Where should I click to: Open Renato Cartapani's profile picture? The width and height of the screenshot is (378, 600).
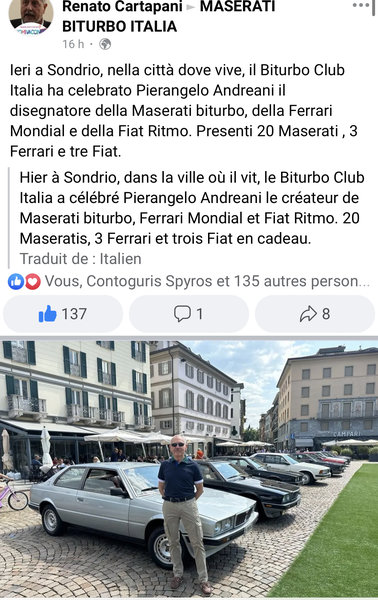point(31,17)
